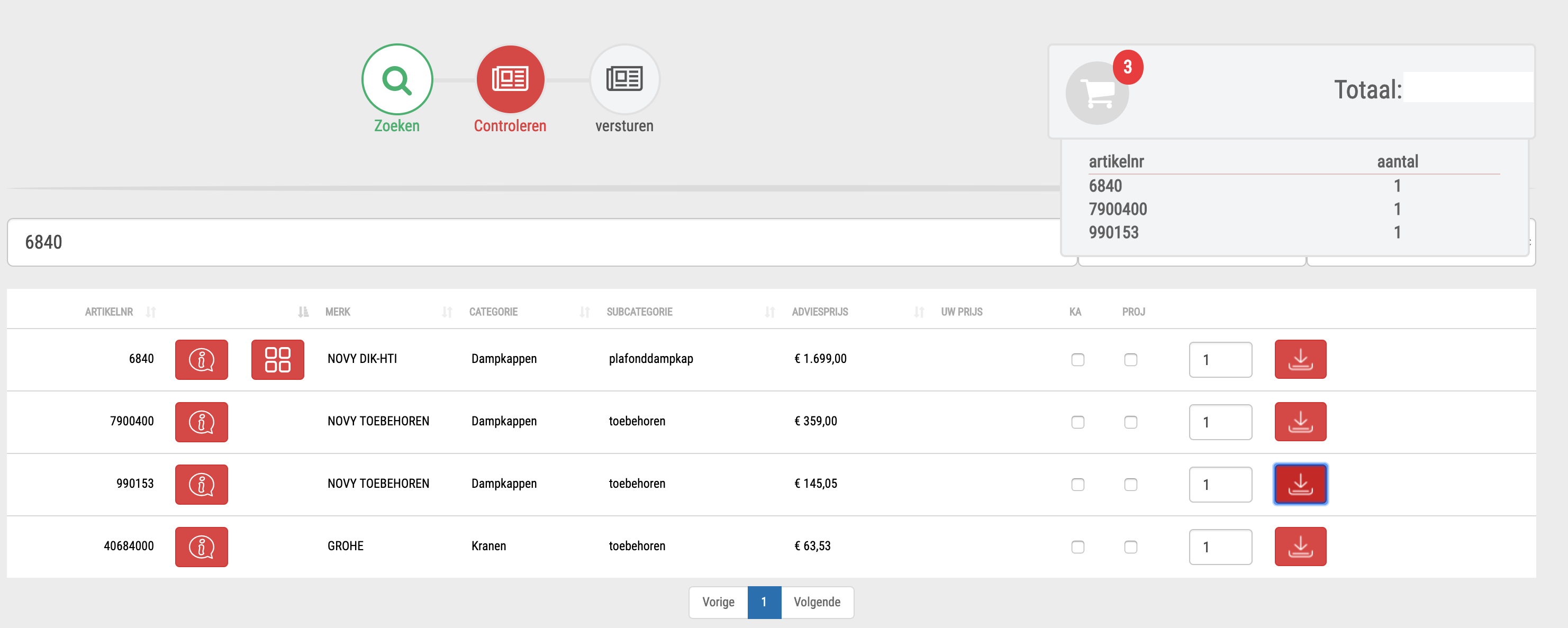1568x628 pixels.
Task: Show info for article 6840
Action: (202, 360)
